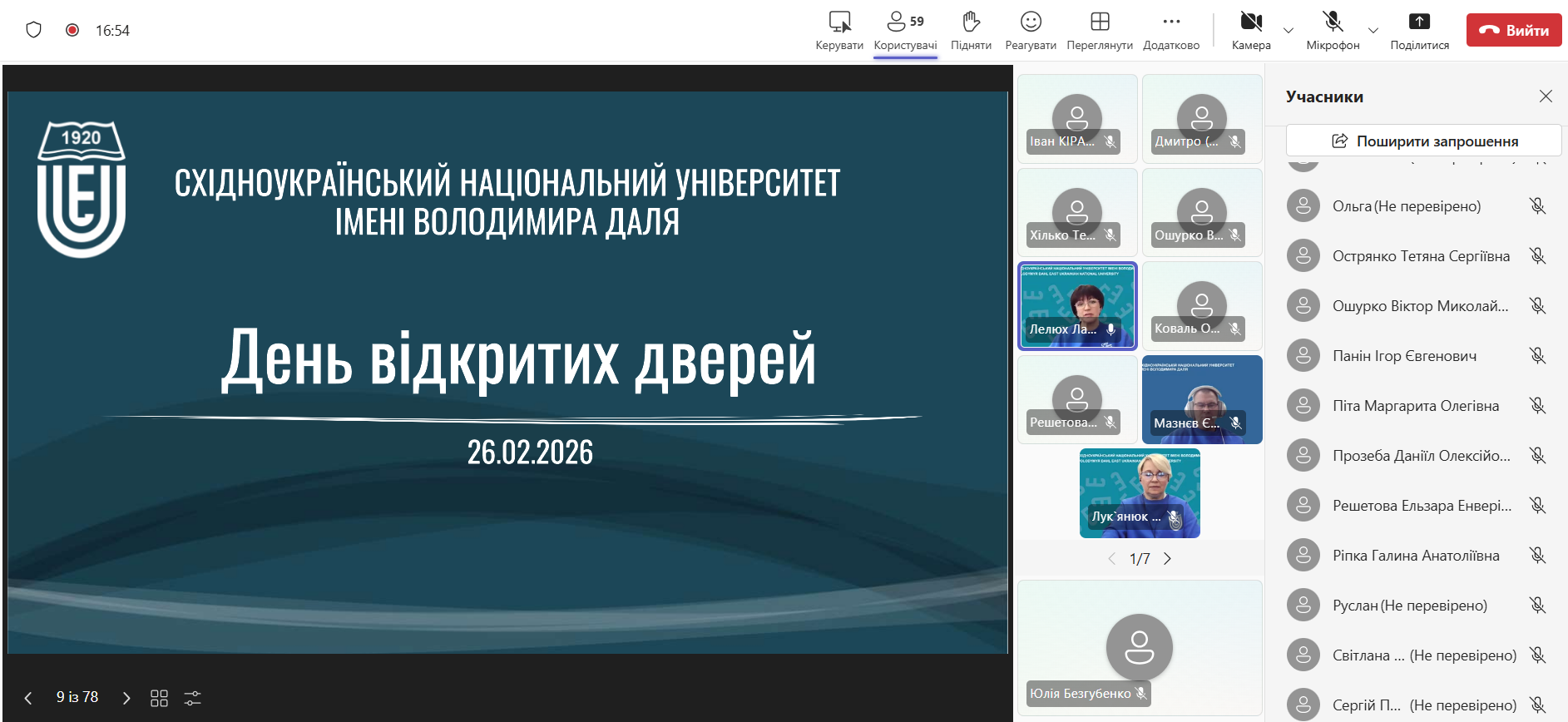Select Лук'янюк video tile
The width and height of the screenshot is (1568, 722).
click(1140, 493)
